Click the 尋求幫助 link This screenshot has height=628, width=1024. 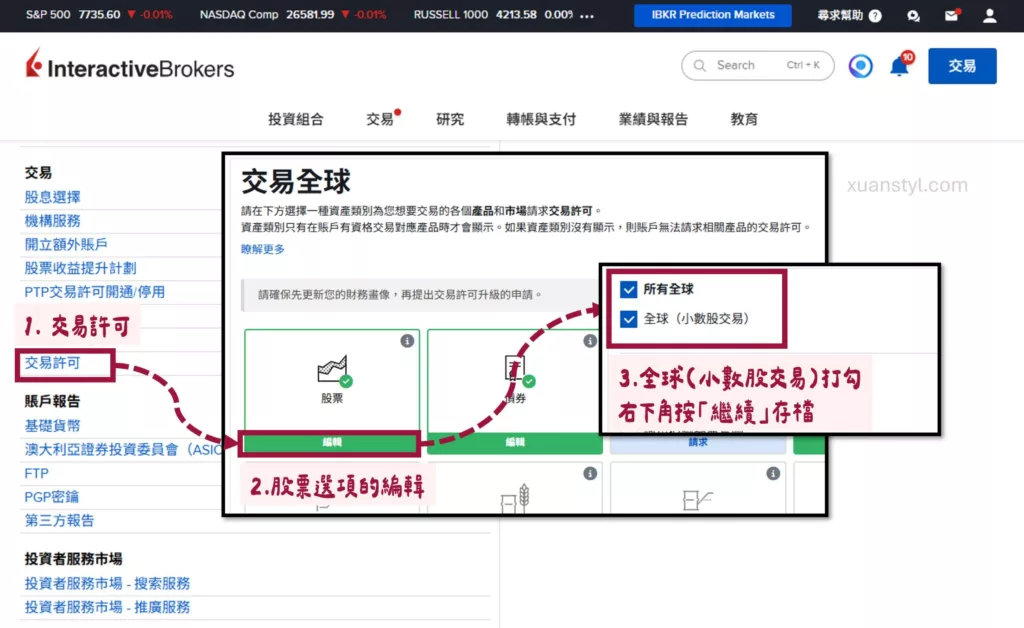[840, 15]
